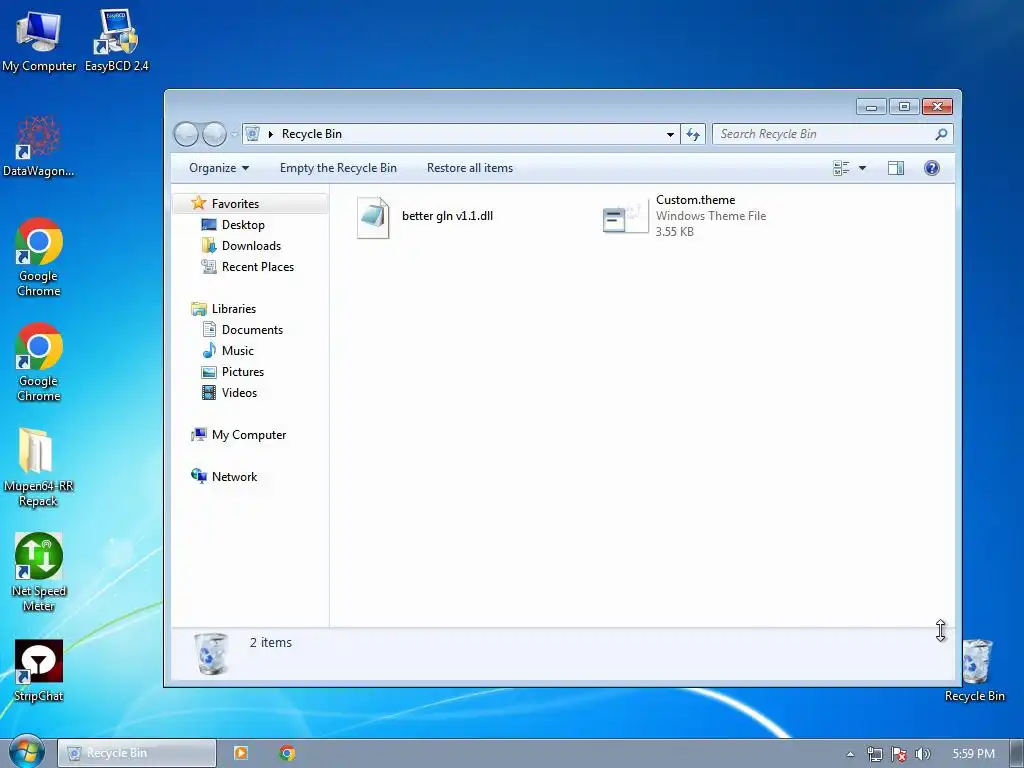Select My Computer desktop icon

(x=39, y=40)
